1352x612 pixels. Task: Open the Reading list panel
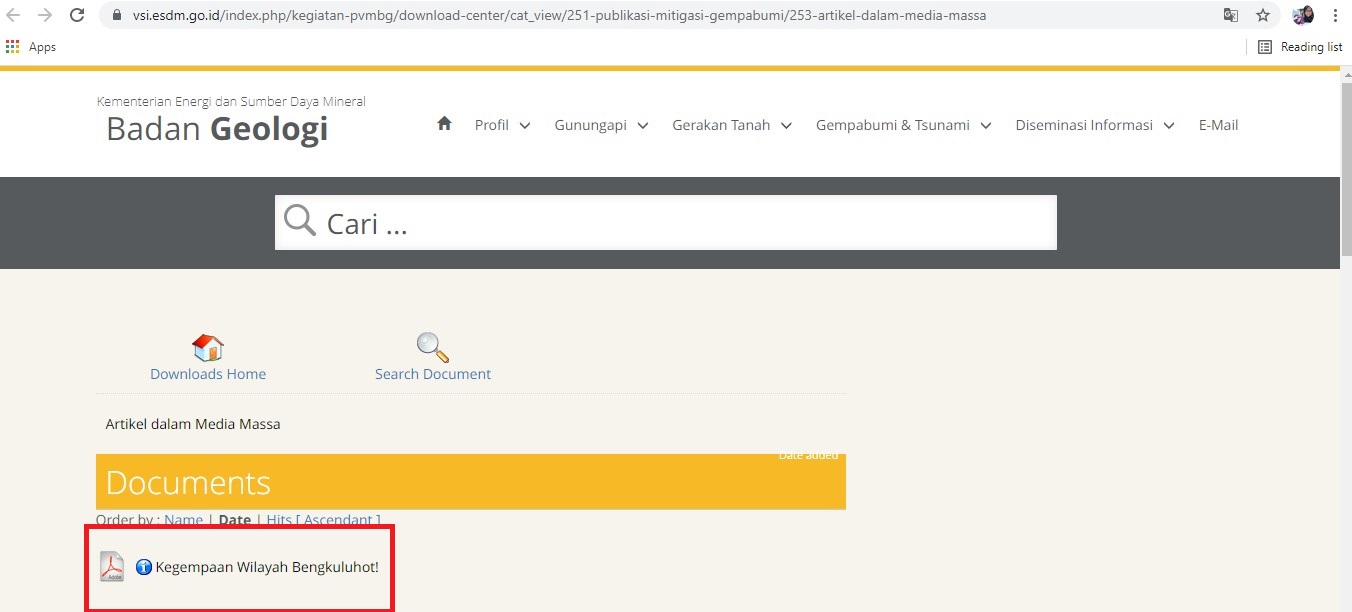[x=1300, y=47]
